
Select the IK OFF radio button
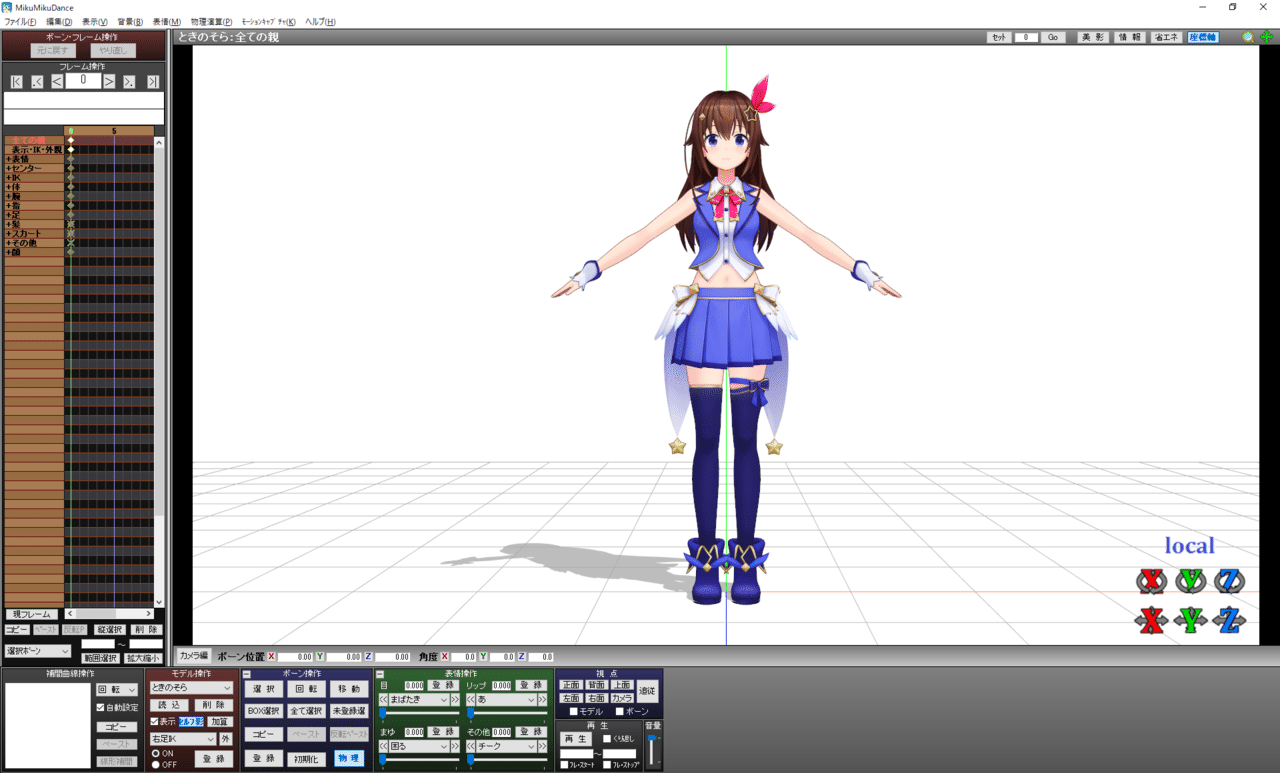(155, 764)
